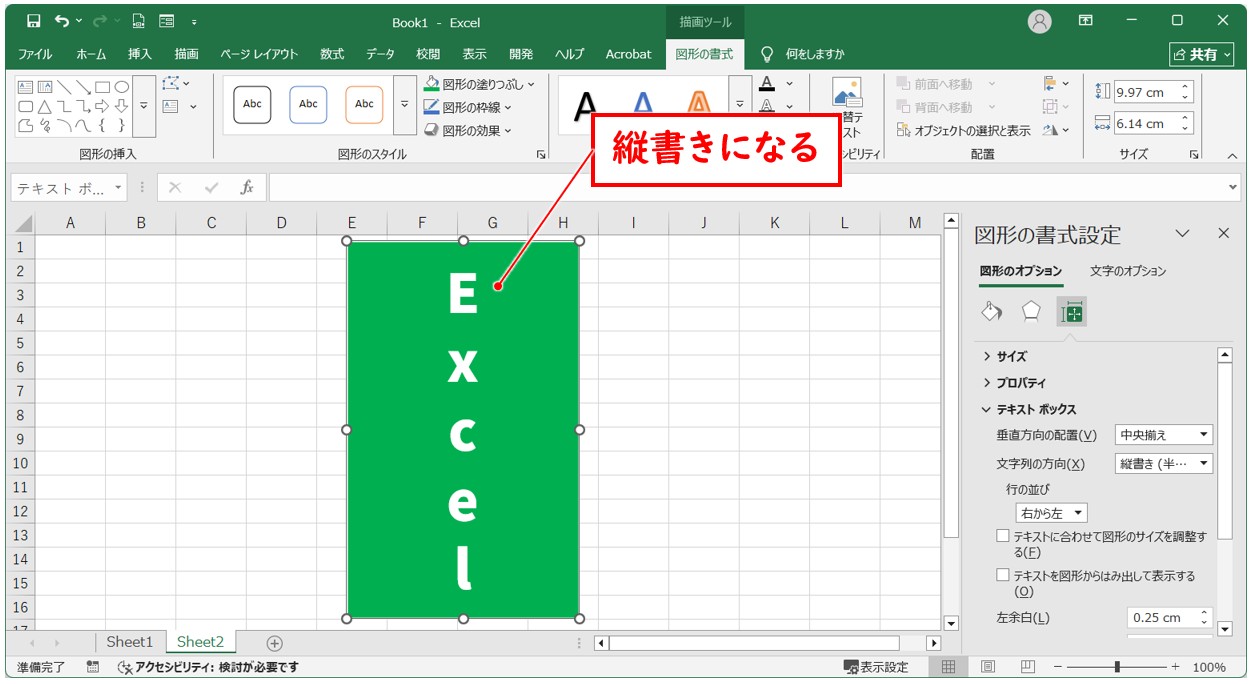Undo the last action
The image size is (1252, 684).
[x=62, y=21]
